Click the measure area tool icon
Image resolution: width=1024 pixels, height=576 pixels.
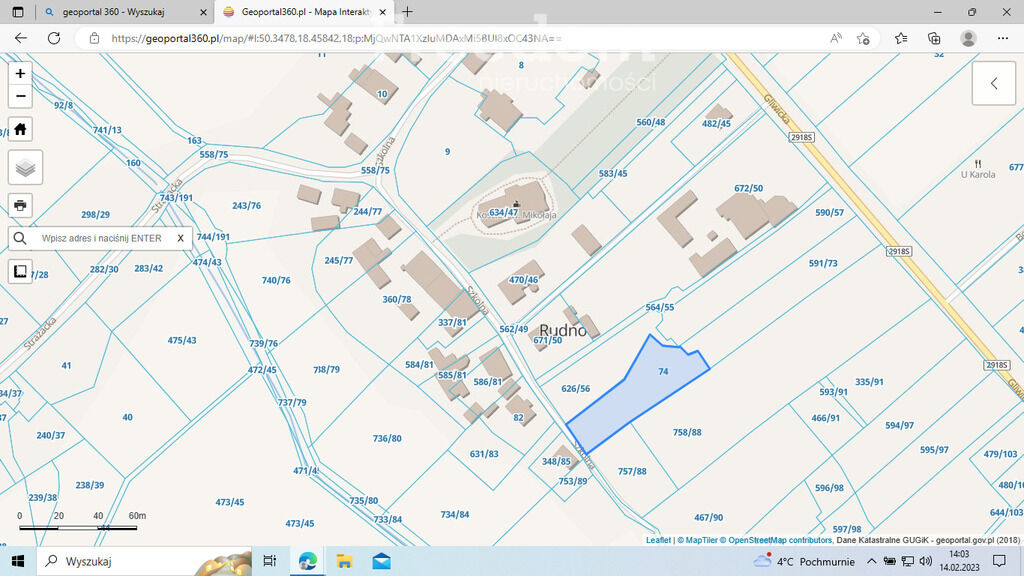point(20,271)
